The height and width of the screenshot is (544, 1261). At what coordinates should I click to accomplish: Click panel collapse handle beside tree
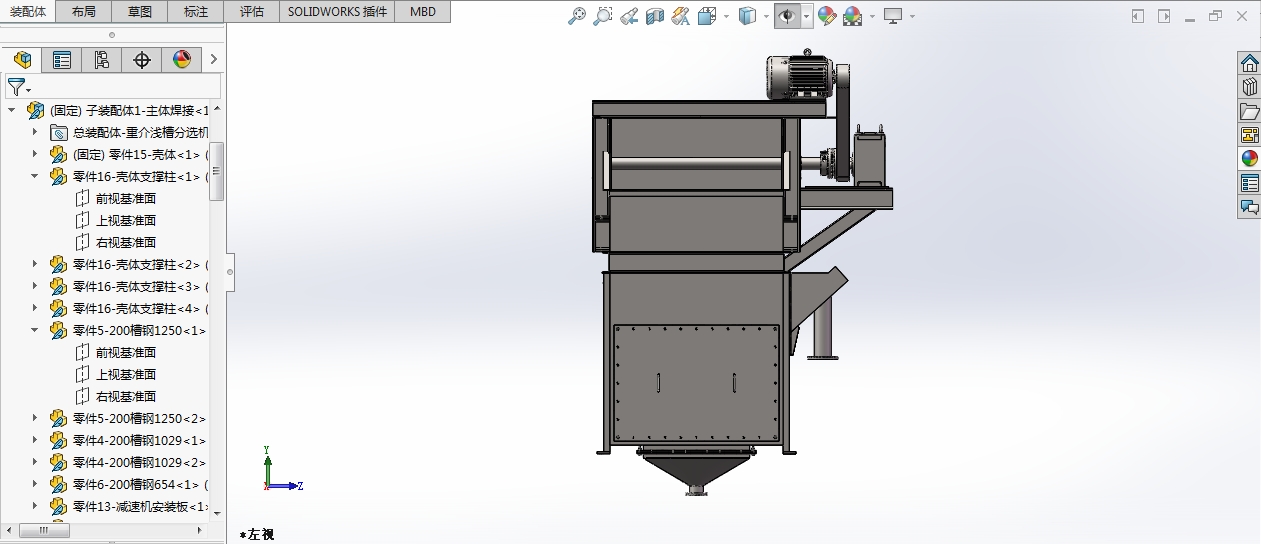coord(230,271)
